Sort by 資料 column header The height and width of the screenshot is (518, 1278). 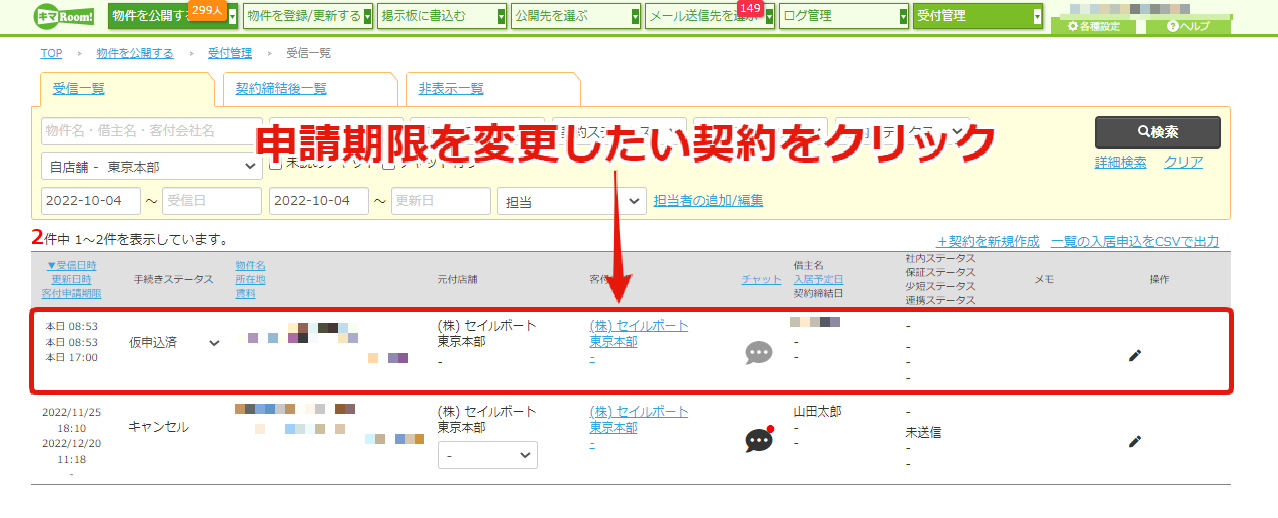(245, 293)
